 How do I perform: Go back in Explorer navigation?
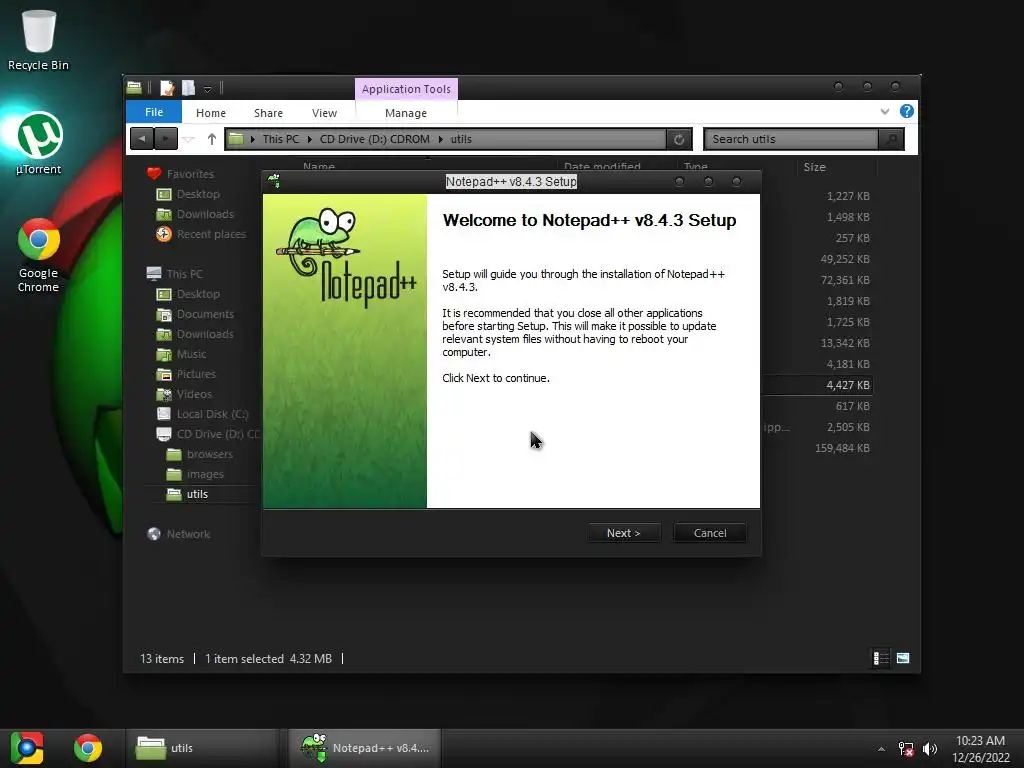[x=142, y=139]
